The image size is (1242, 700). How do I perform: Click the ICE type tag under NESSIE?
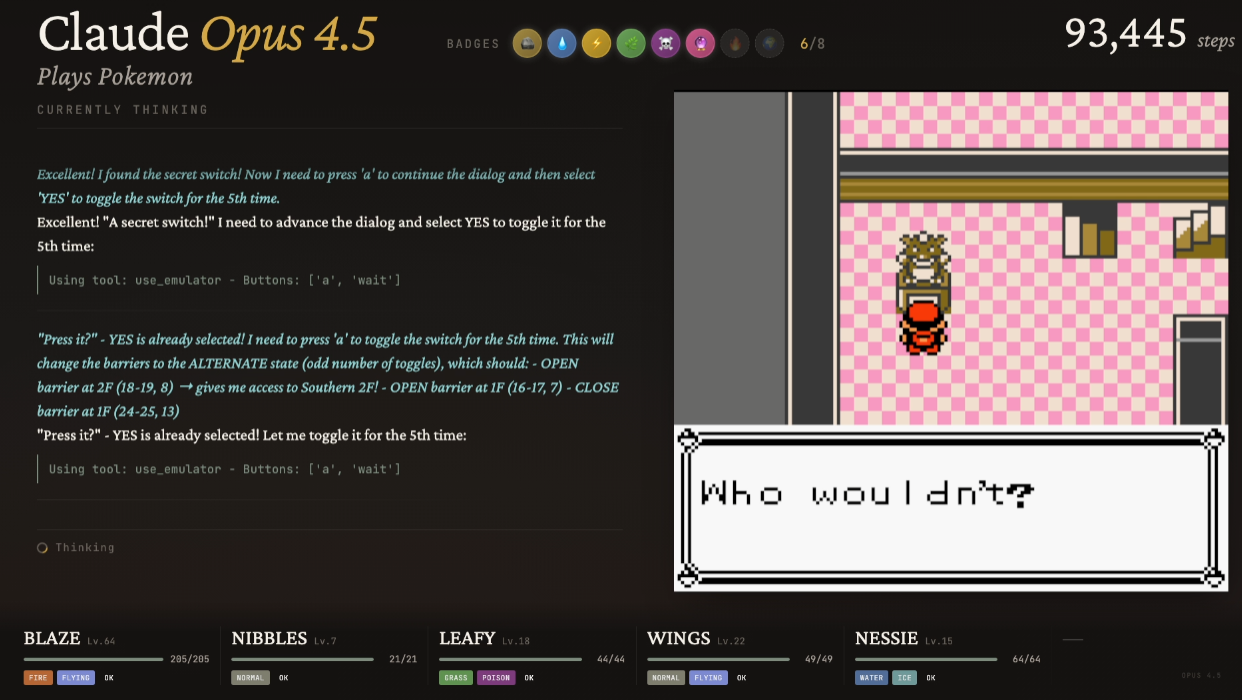point(904,678)
